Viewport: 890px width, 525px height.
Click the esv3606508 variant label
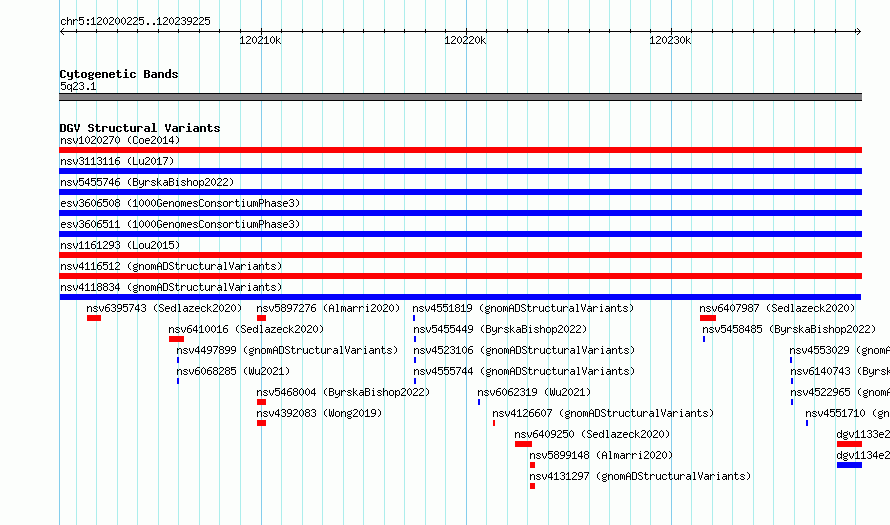180,203
